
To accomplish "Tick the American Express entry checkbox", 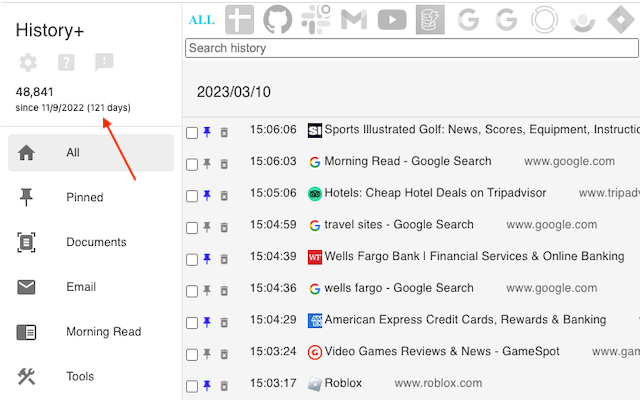I will 192,322.
